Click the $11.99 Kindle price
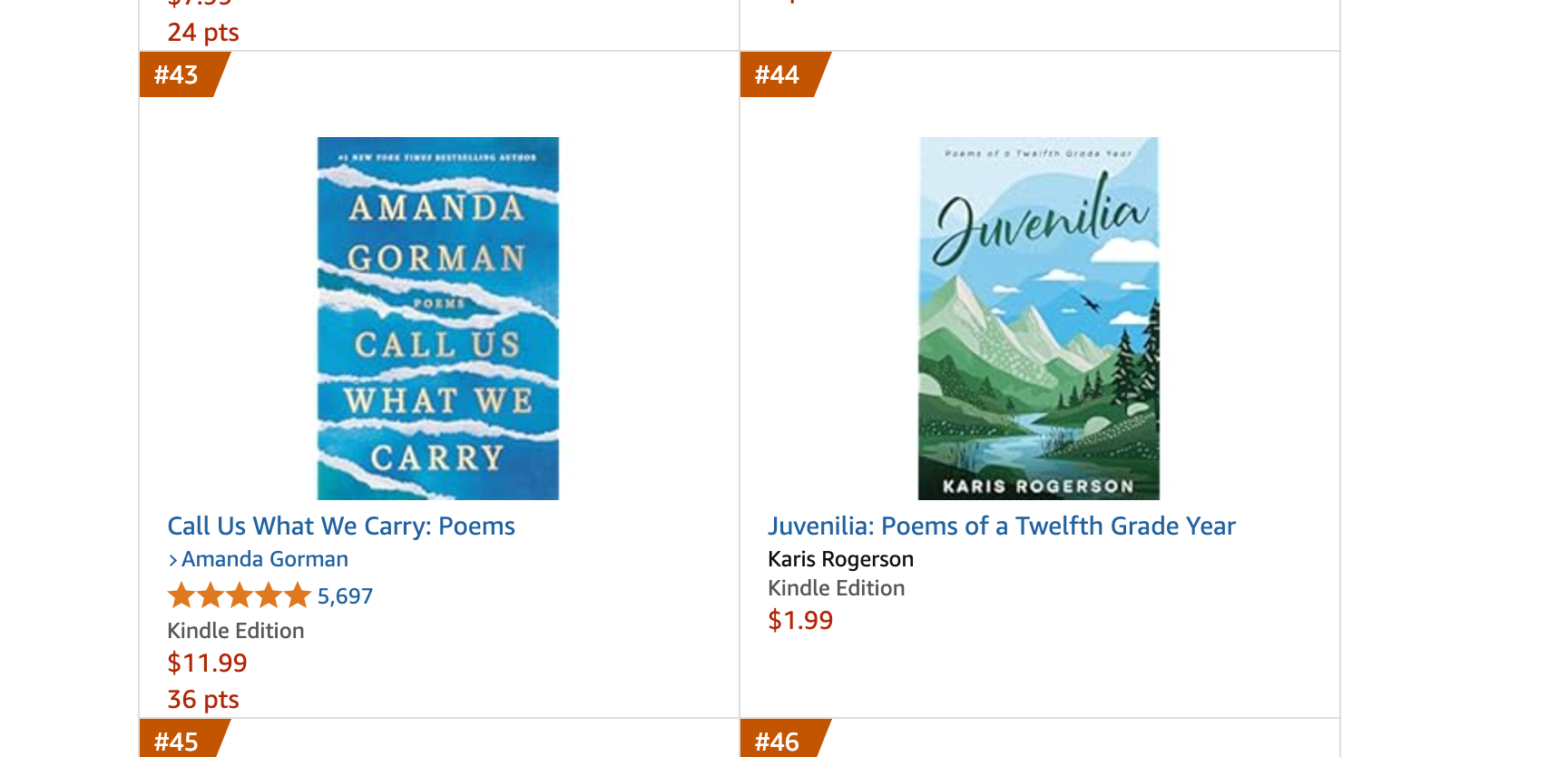The width and height of the screenshot is (1568, 757). 207,663
